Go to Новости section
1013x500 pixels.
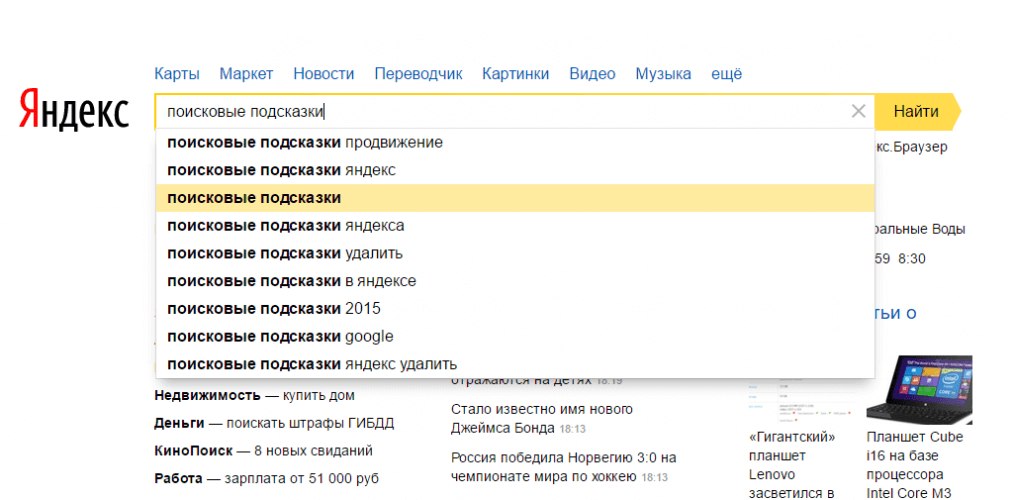tap(323, 74)
